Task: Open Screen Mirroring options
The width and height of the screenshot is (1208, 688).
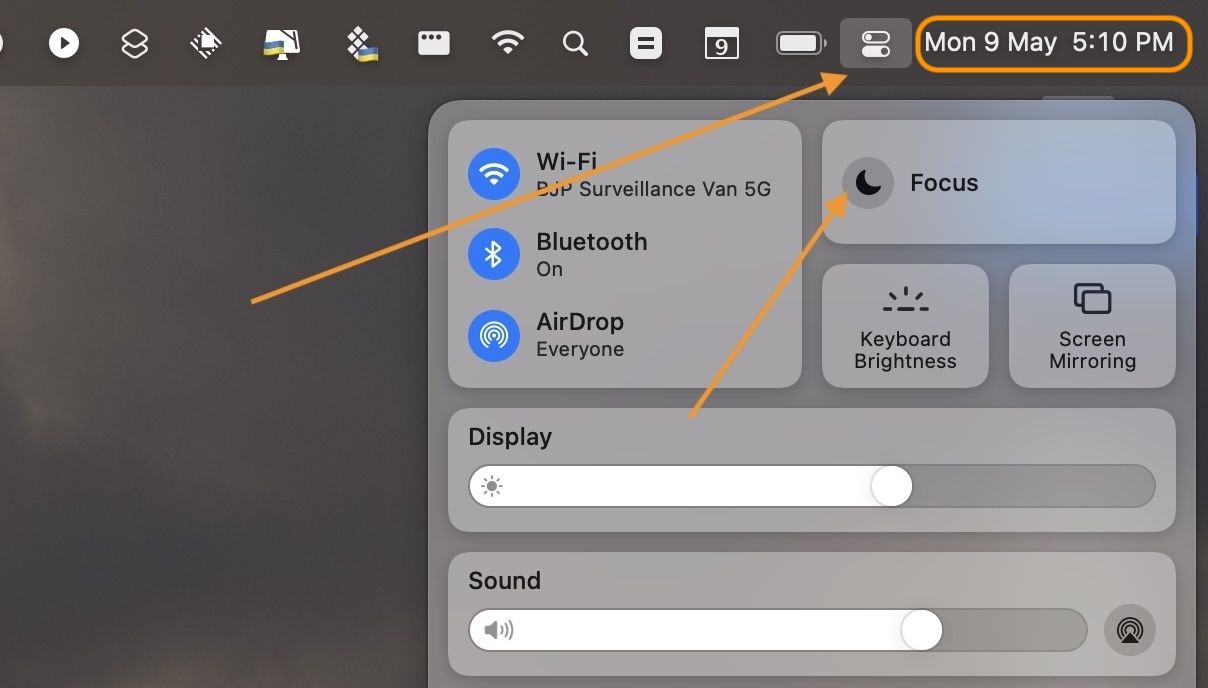Action: [x=1092, y=326]
